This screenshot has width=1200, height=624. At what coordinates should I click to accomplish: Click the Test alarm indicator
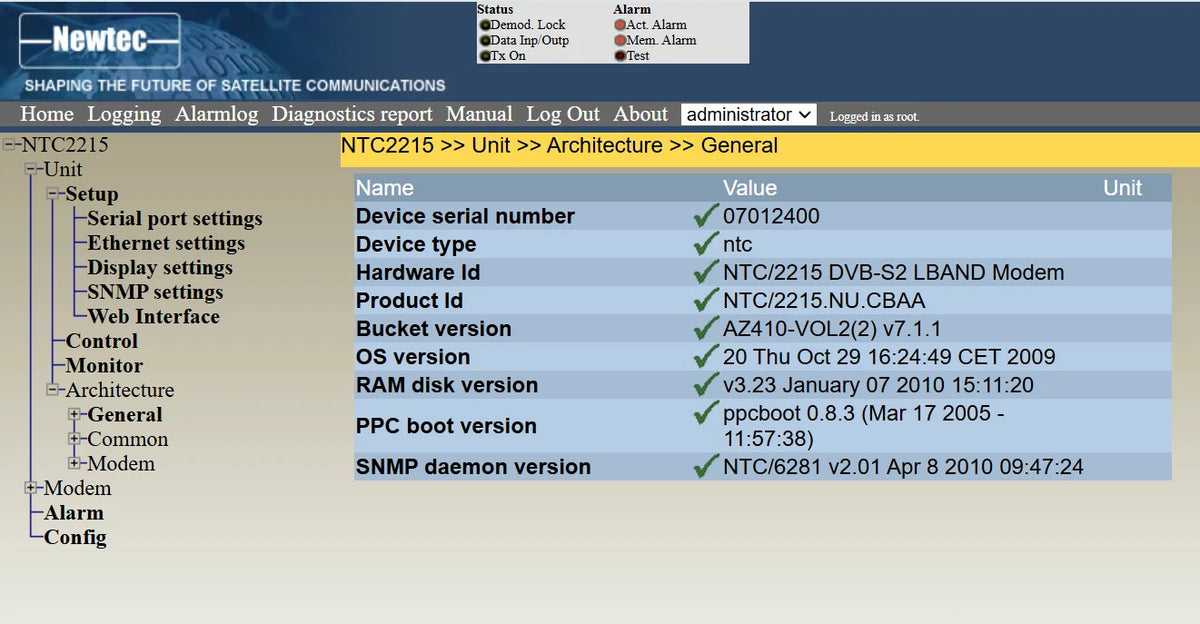[x=620, y=56]
